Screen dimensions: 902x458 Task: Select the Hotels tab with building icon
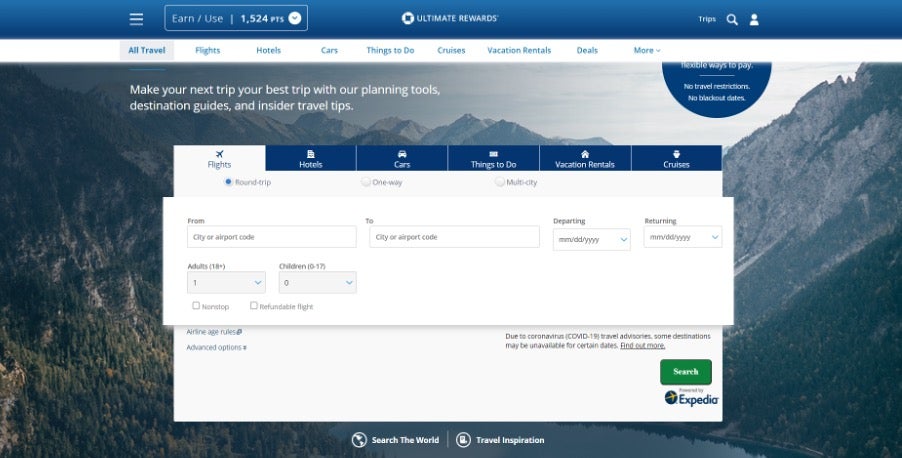click(x=310, y=159)
